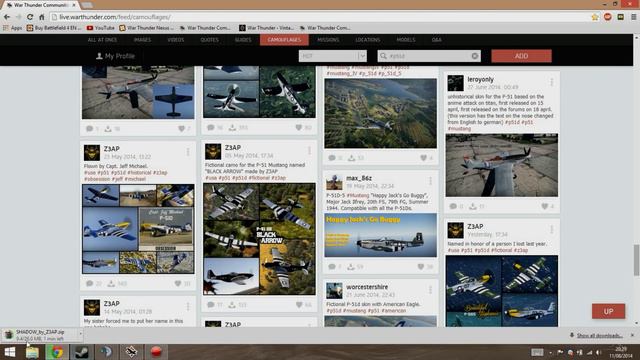Open comments on the Black Arrow camo post
The height and width of the screenshot is (360, 640).
pyautogui.click(x=211, y=304)
